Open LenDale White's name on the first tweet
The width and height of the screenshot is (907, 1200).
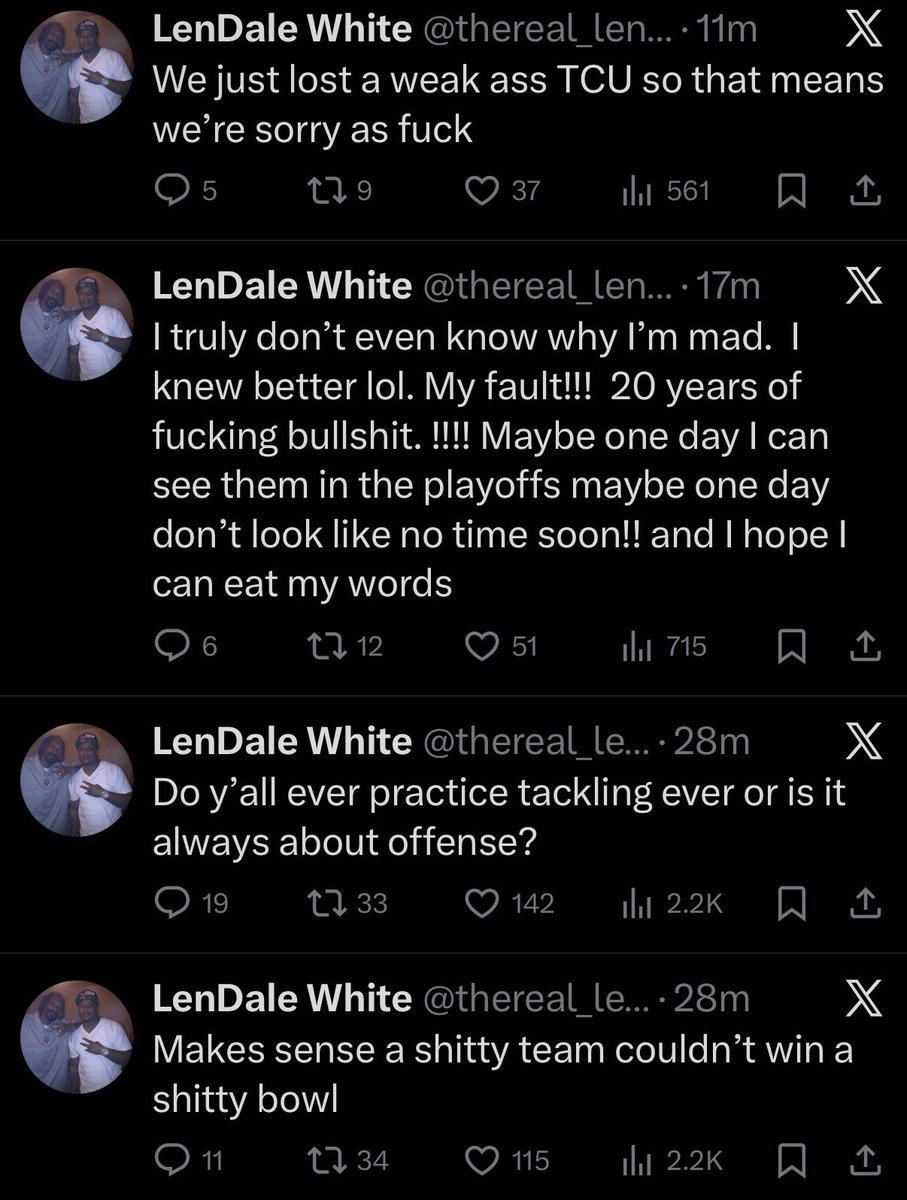point(280,31)
